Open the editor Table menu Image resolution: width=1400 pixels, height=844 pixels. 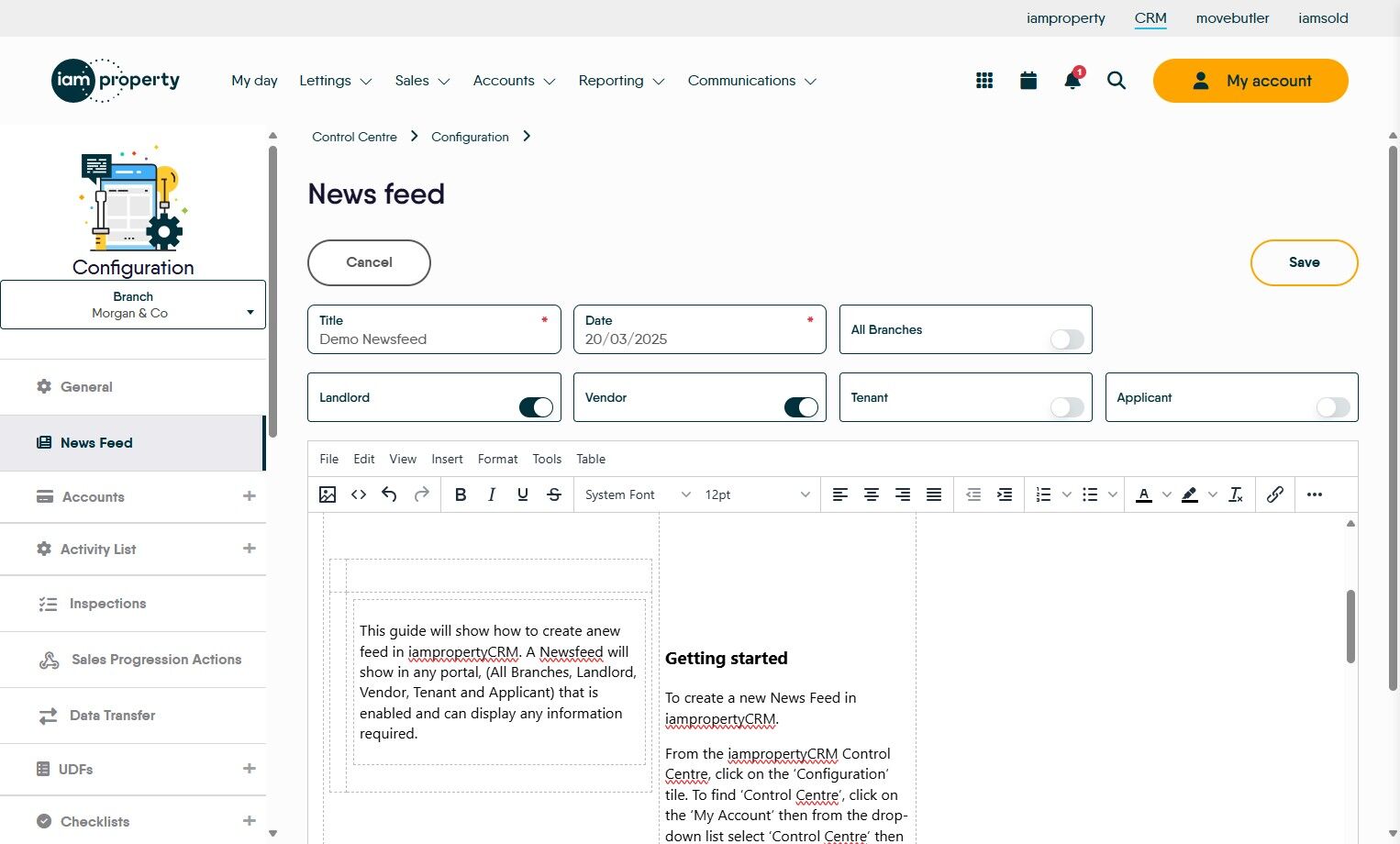[x=591, y=459]
